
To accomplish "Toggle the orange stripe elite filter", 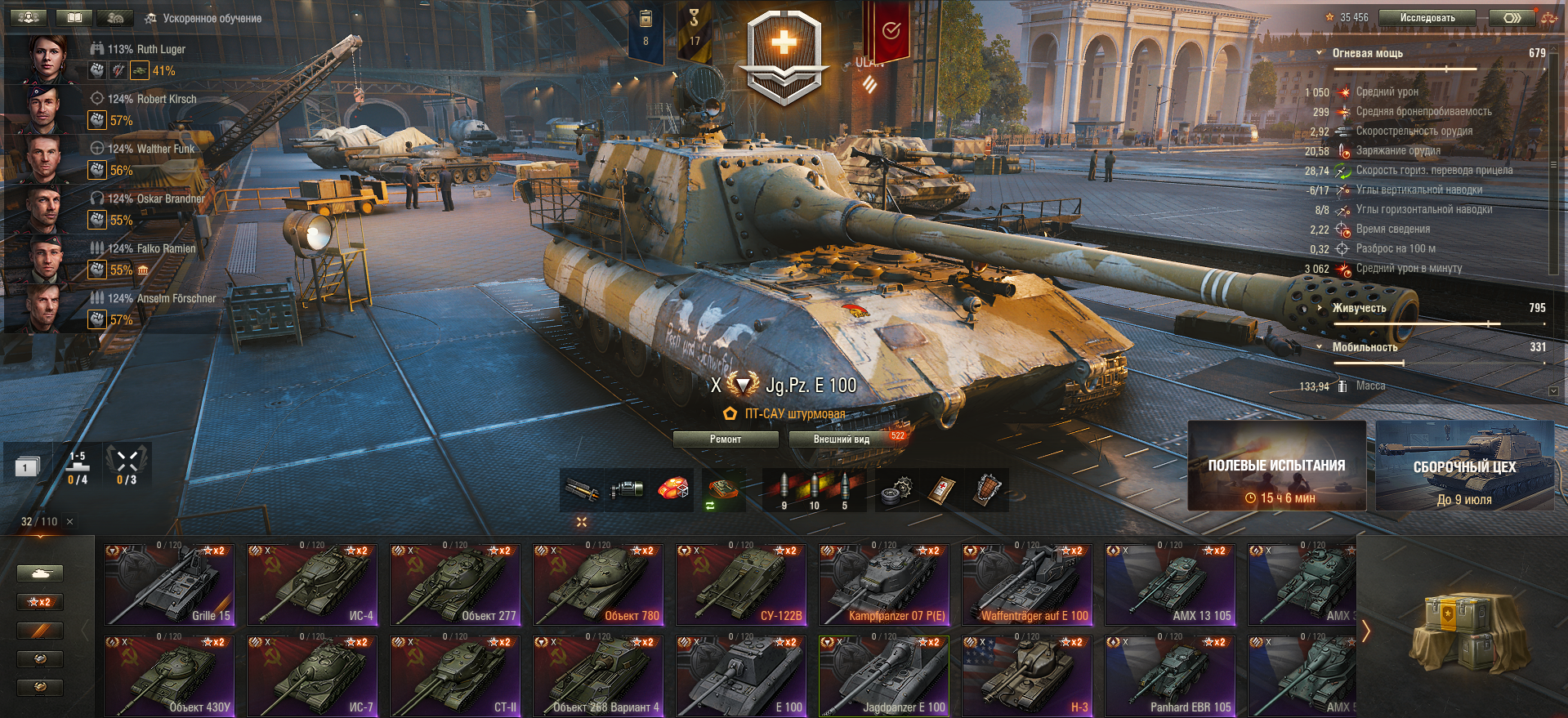I will click(x=40, y=630).
